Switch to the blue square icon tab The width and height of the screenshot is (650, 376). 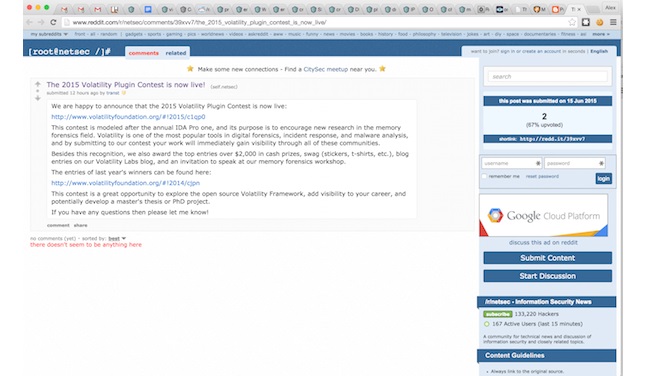click(x=148, y=9)
